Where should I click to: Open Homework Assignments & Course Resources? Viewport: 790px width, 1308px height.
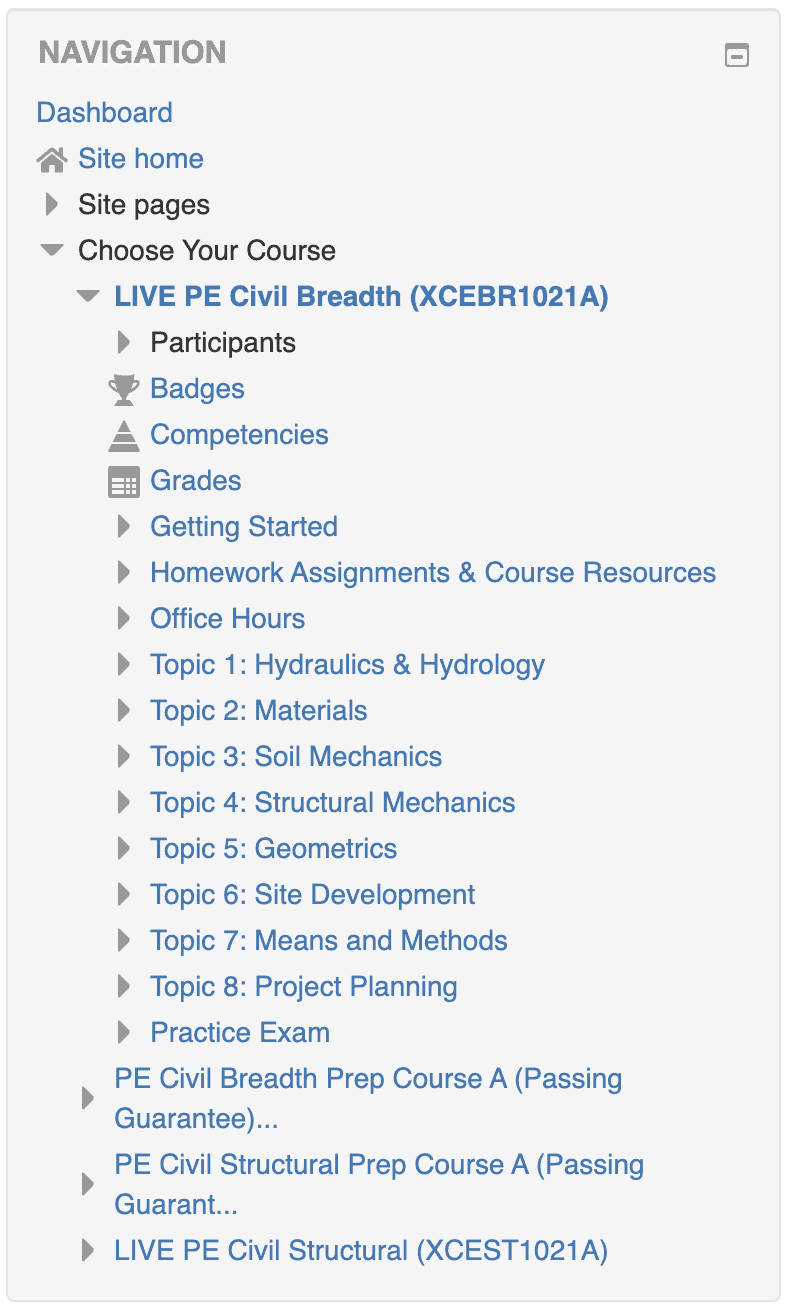[x=432, y=572]
